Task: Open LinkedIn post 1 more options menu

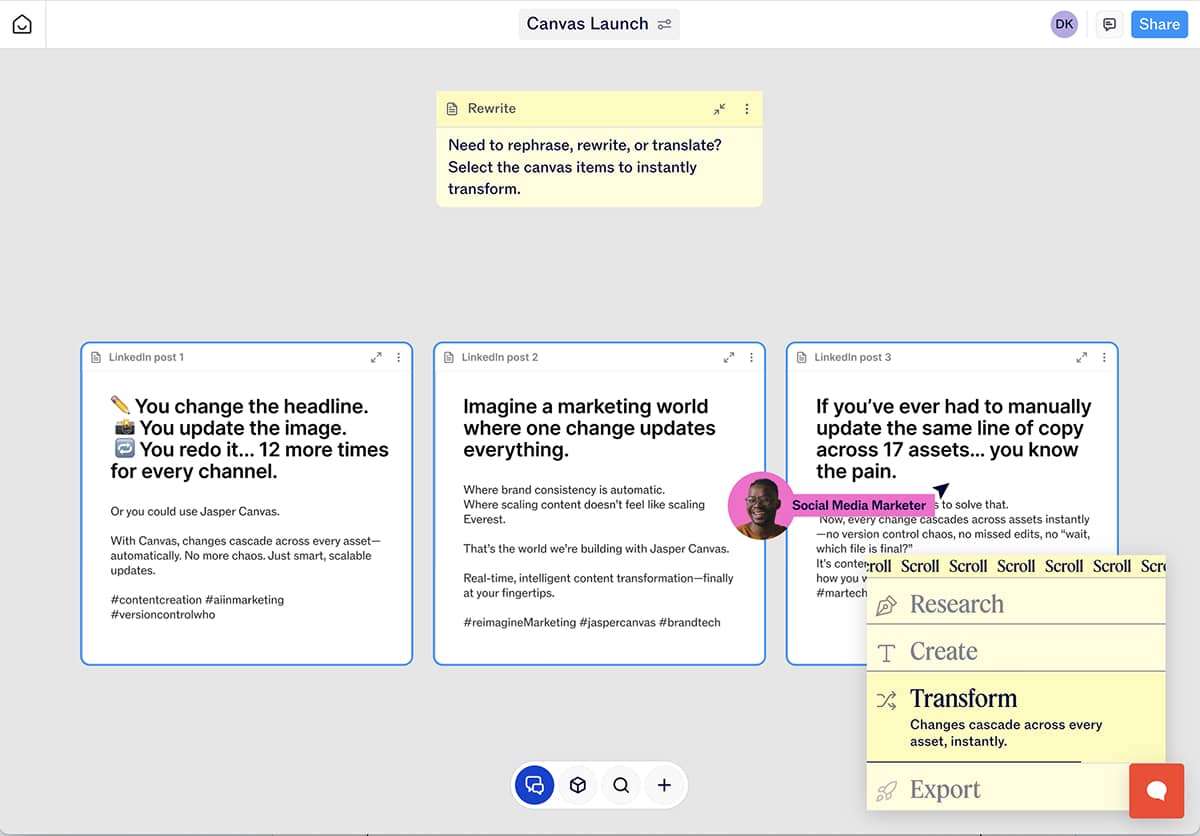Action: pos(399,357)
